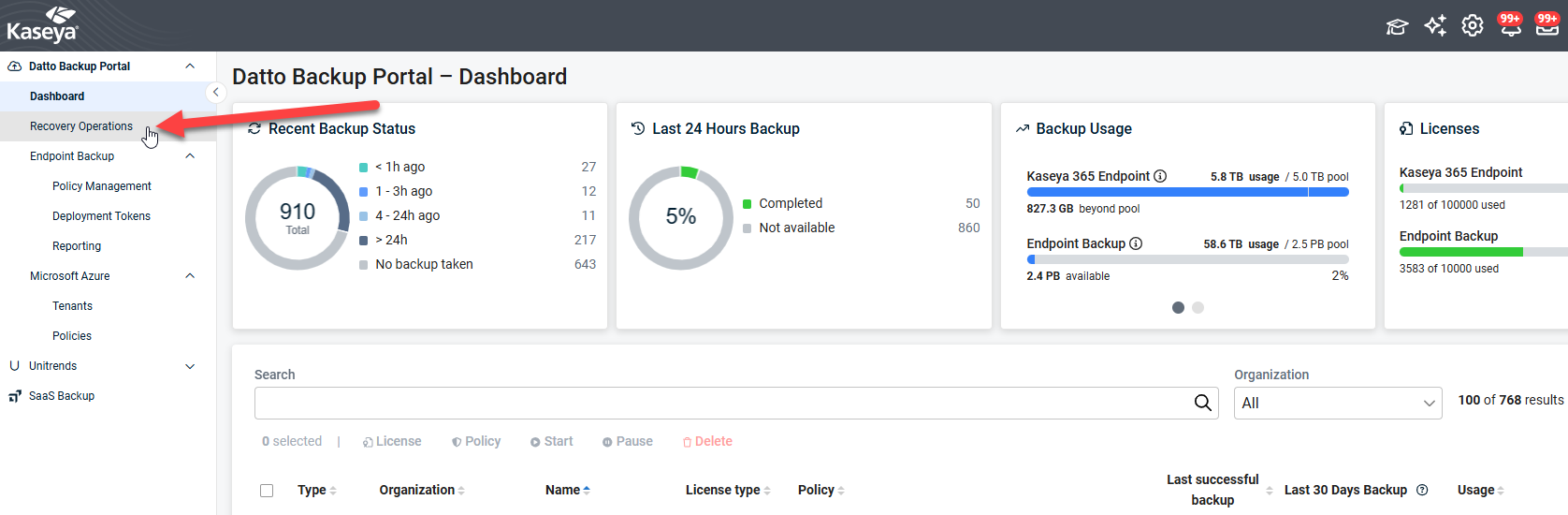Open the settings gear icon

tap(1473, 26)
